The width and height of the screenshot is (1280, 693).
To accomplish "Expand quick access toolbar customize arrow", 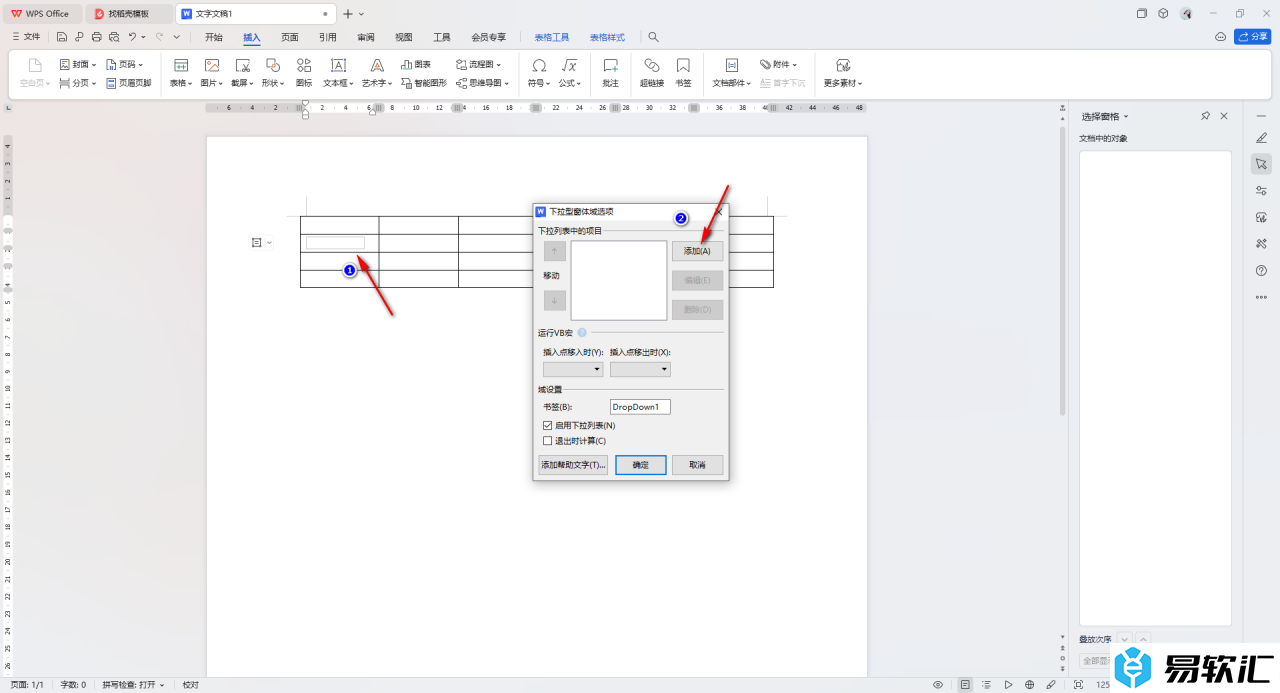I will pos(179,37).
